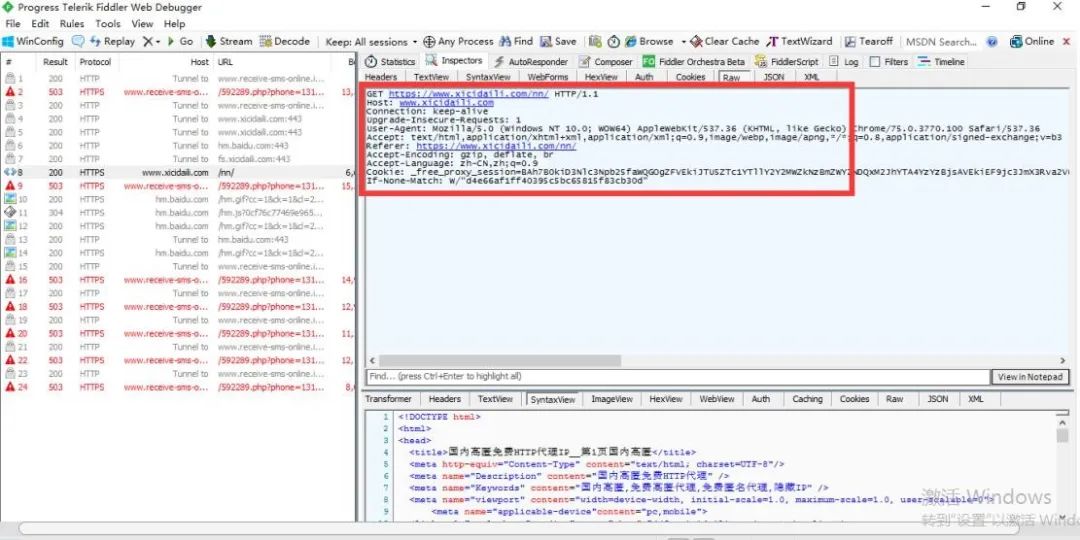Select the request Headers inspector tab

[x=381, y=77]
